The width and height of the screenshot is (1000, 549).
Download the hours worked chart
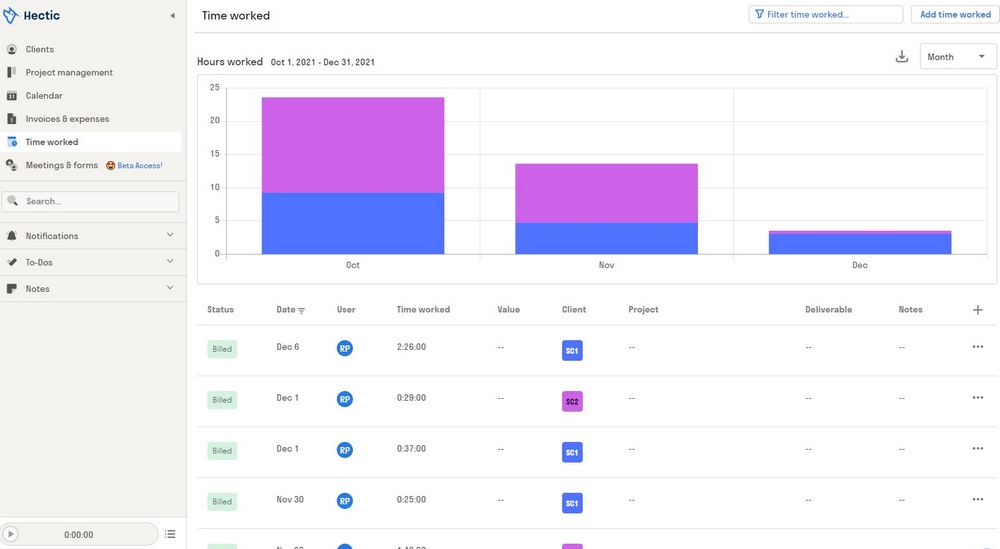(901, 57)
